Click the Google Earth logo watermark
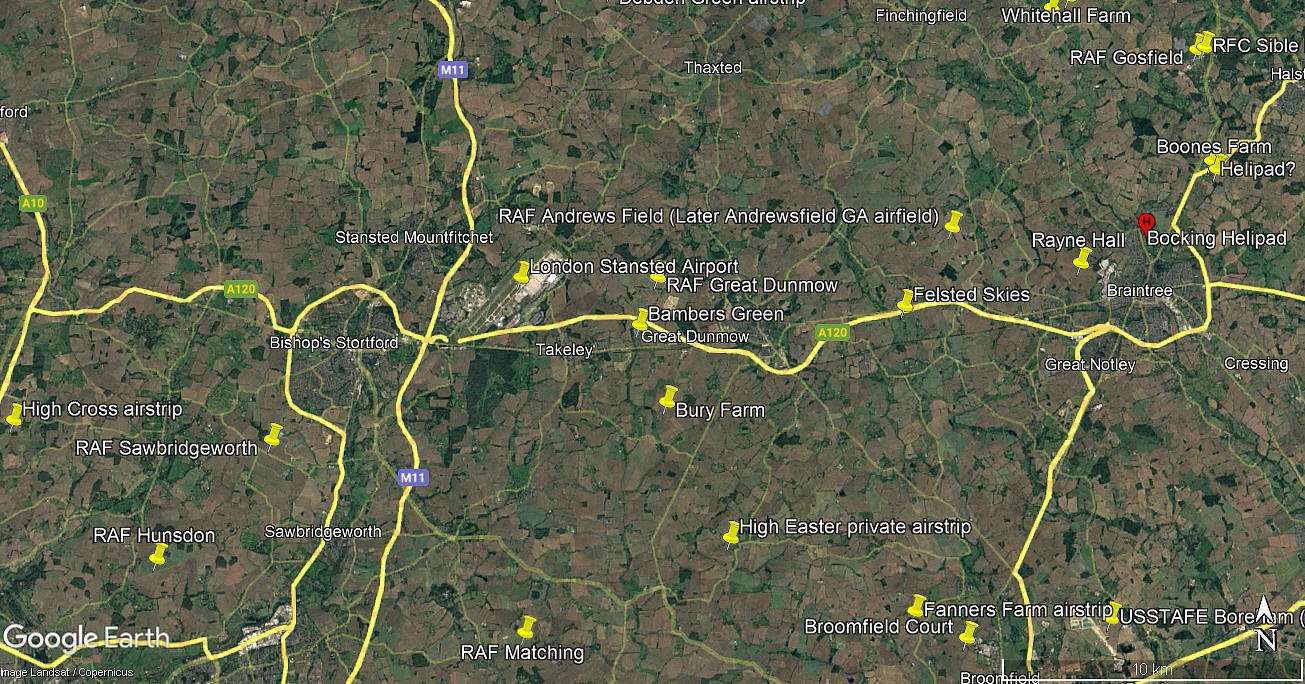Screen dimensions: 1305x684 pyautogui.click(x=85, y=638)
